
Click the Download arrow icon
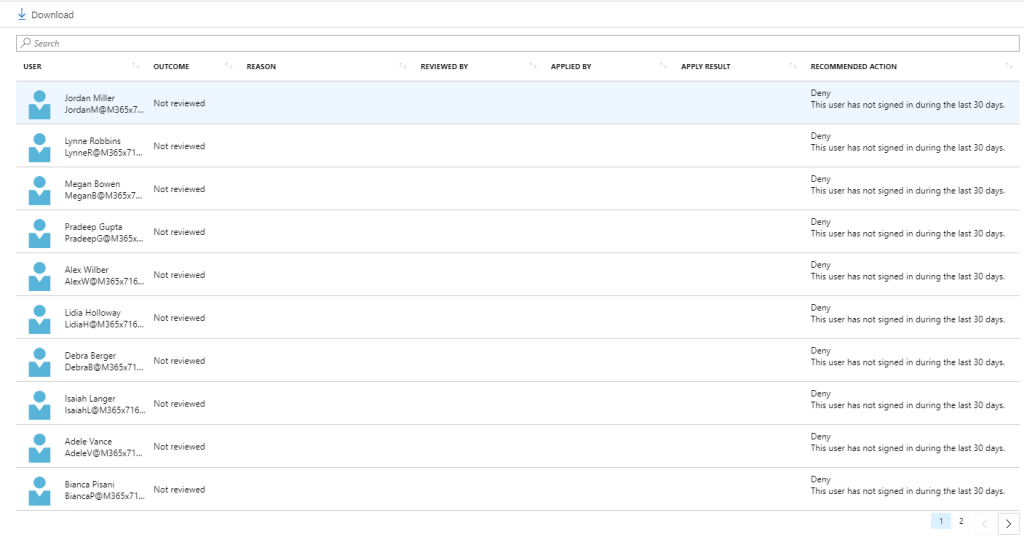pos(22,14)
